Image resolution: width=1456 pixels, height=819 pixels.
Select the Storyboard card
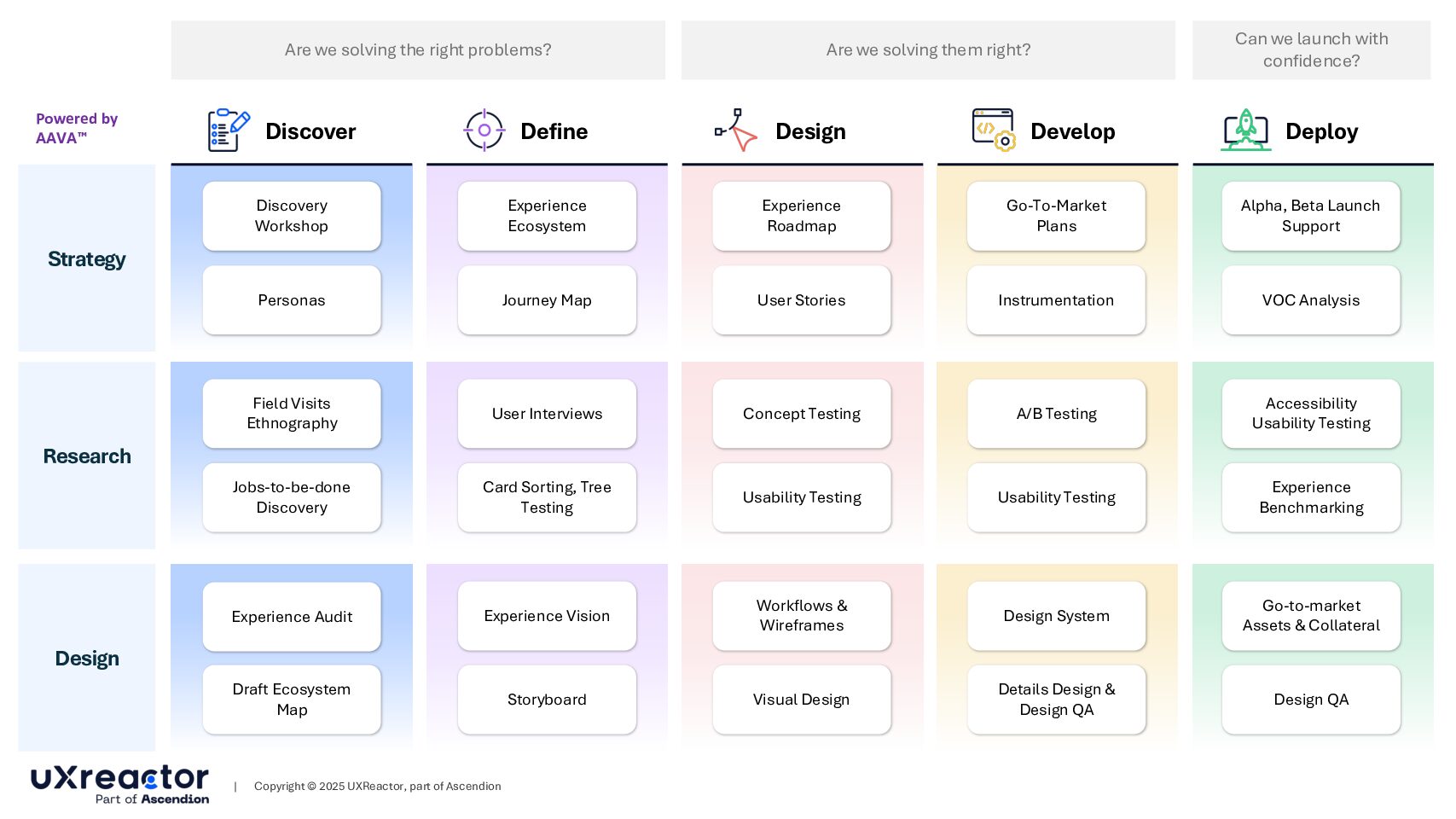click(x=547, y=700)
